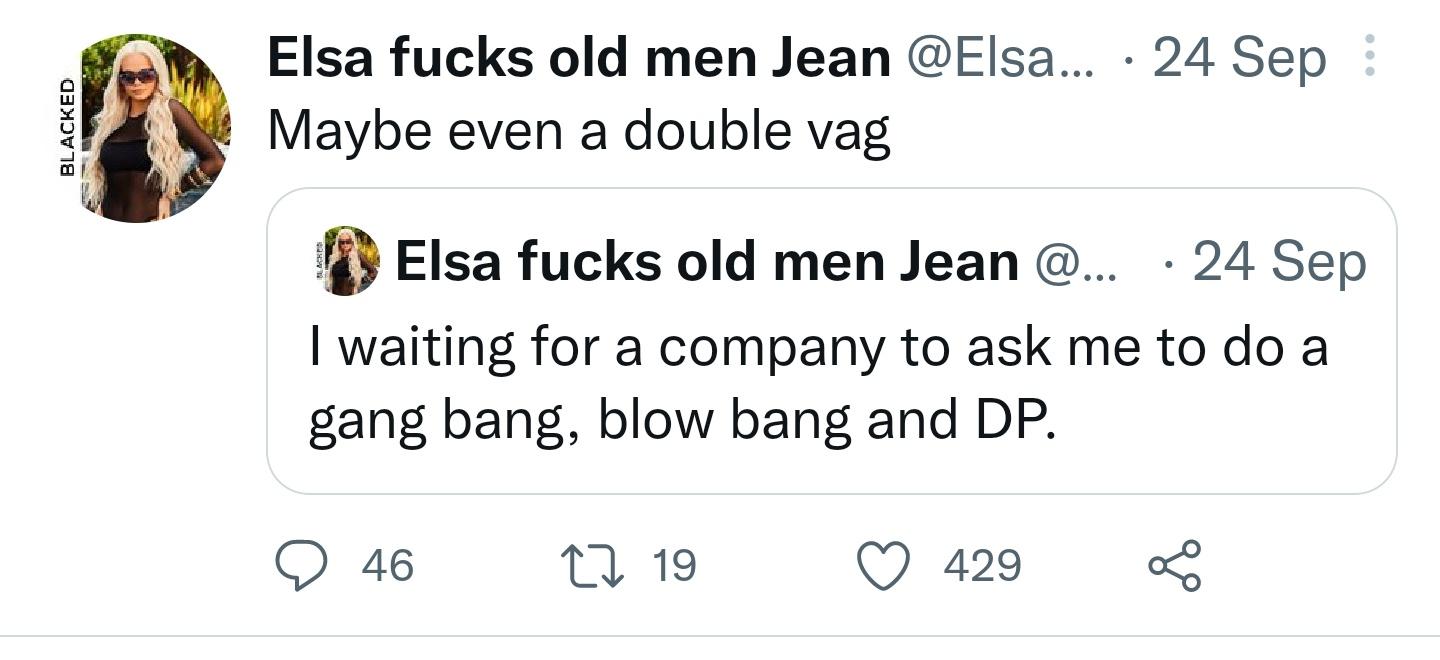
Task: Click the reply speech bubble icon
Action: pyautogui.click(x=301, y=565)
